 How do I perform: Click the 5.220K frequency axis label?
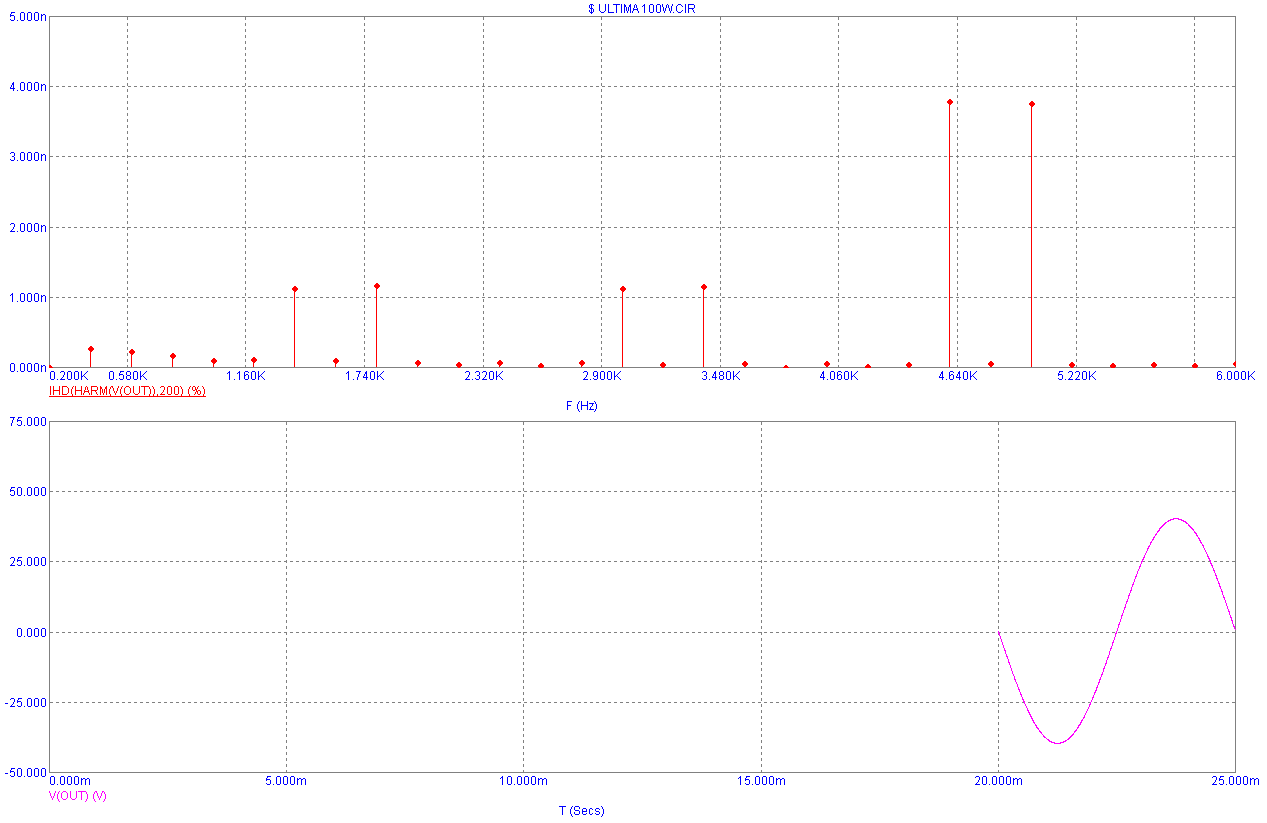pos(1076,376)
